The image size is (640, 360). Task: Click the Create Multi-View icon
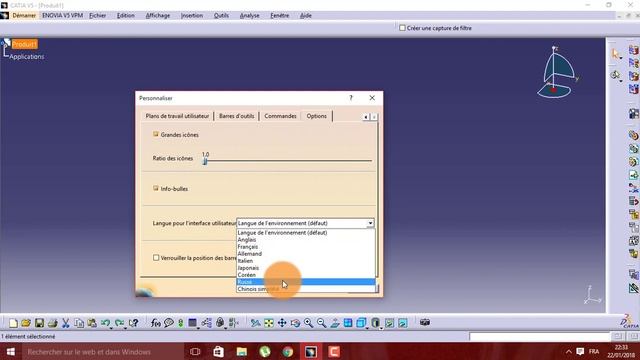[348, 323]
